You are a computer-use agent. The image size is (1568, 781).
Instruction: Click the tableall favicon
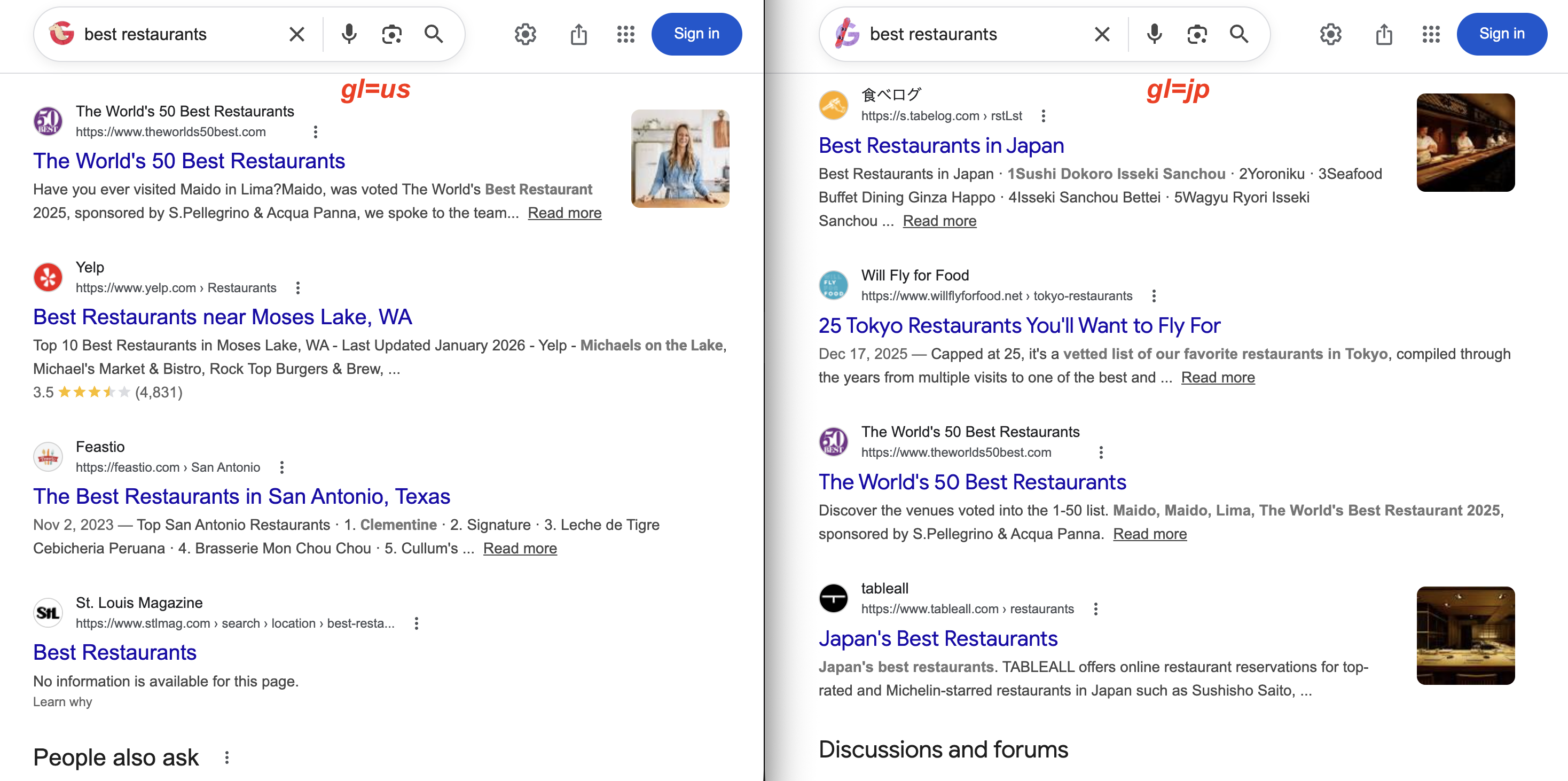click(x=834, y=598)
